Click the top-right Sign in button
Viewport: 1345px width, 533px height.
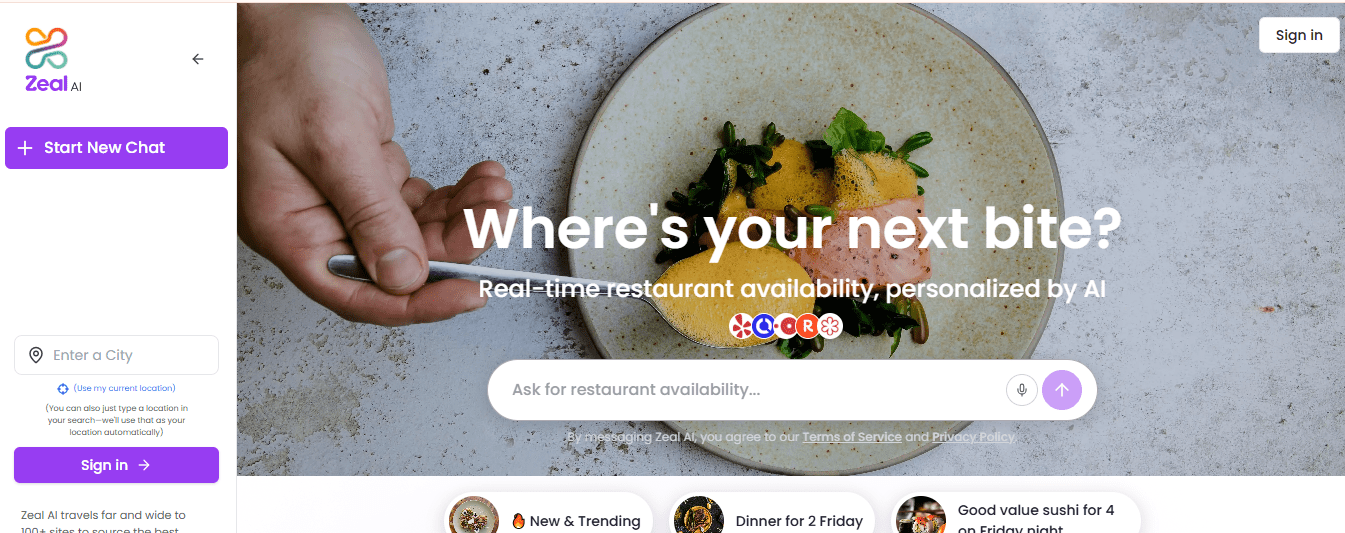(x=1299, y=35)
